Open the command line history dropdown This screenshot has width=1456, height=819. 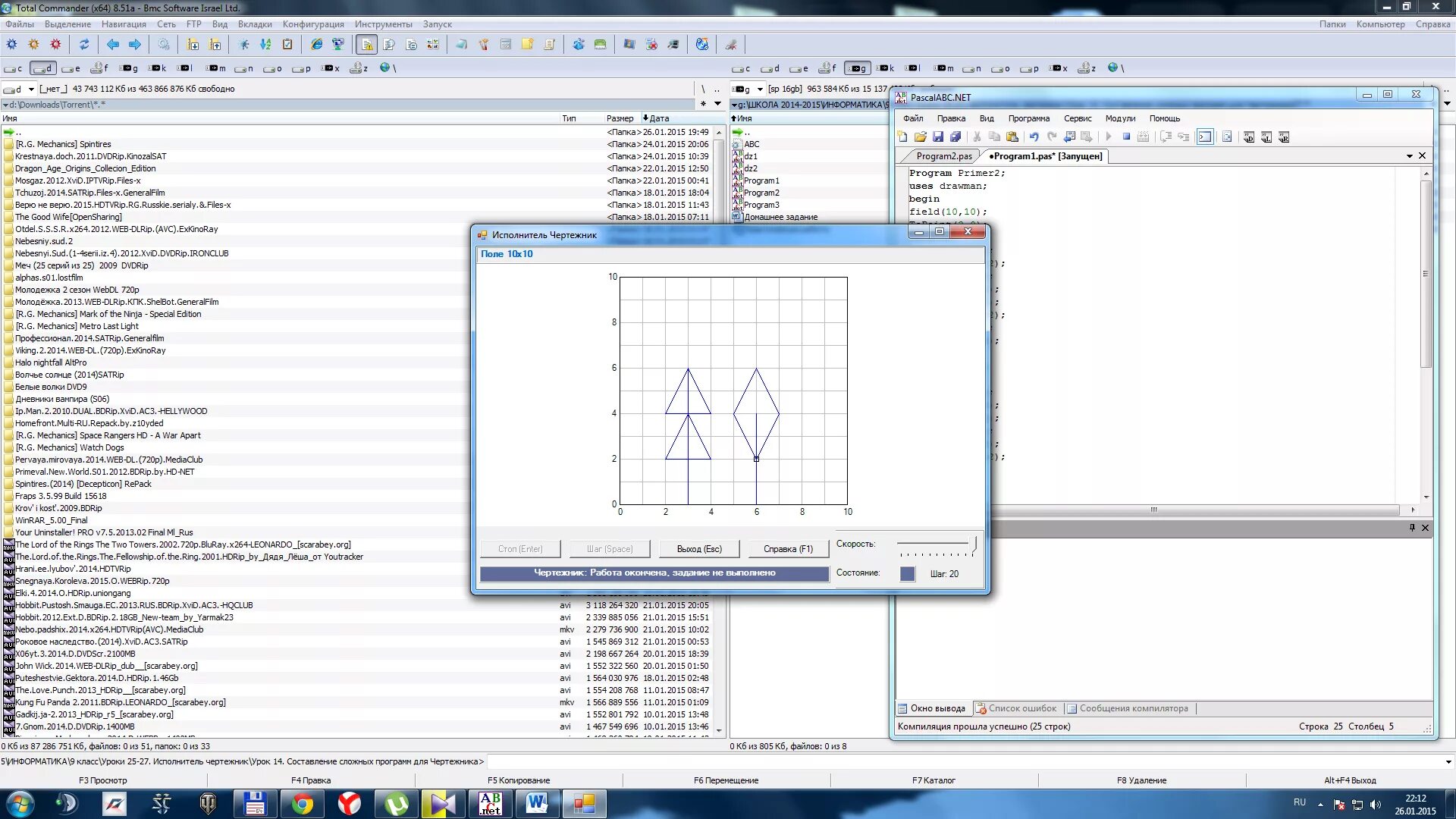(x=1448, y=761)
